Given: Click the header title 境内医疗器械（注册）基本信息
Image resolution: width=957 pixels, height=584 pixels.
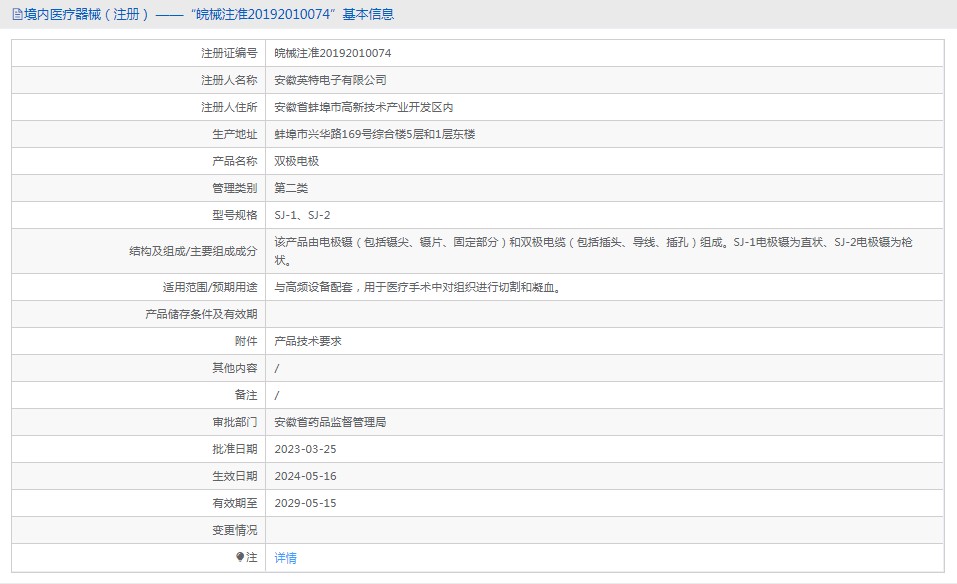Looking at the screenshot, I should [x=209, y=14].
